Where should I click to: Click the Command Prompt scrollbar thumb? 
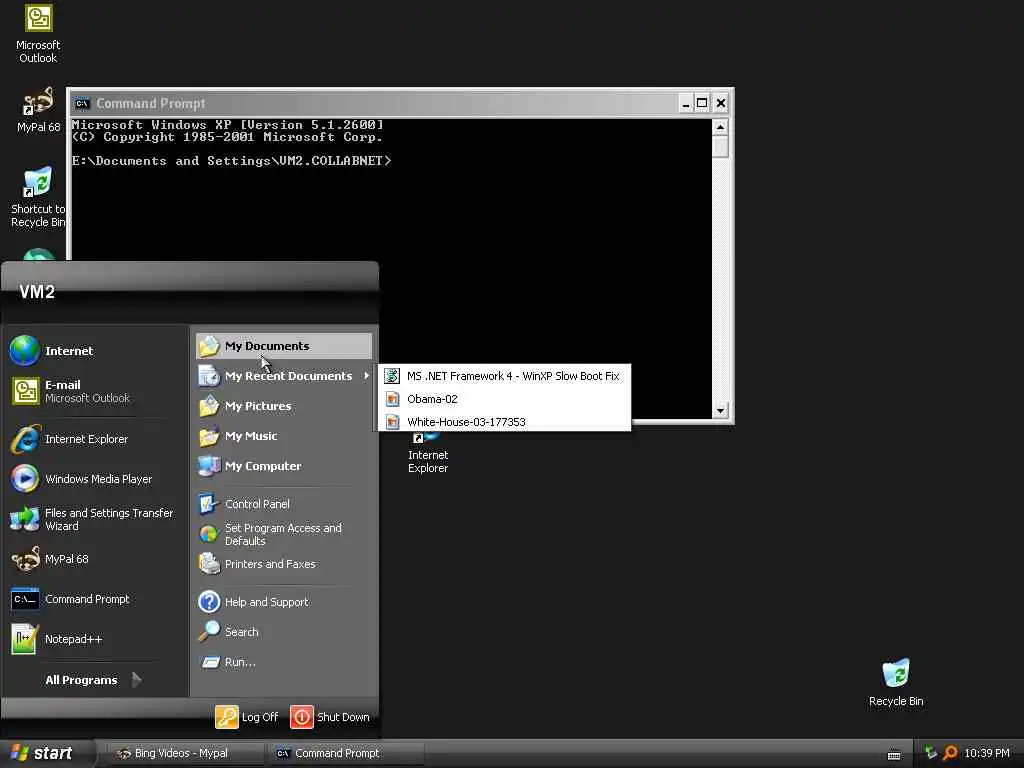[x=720, y=146]
